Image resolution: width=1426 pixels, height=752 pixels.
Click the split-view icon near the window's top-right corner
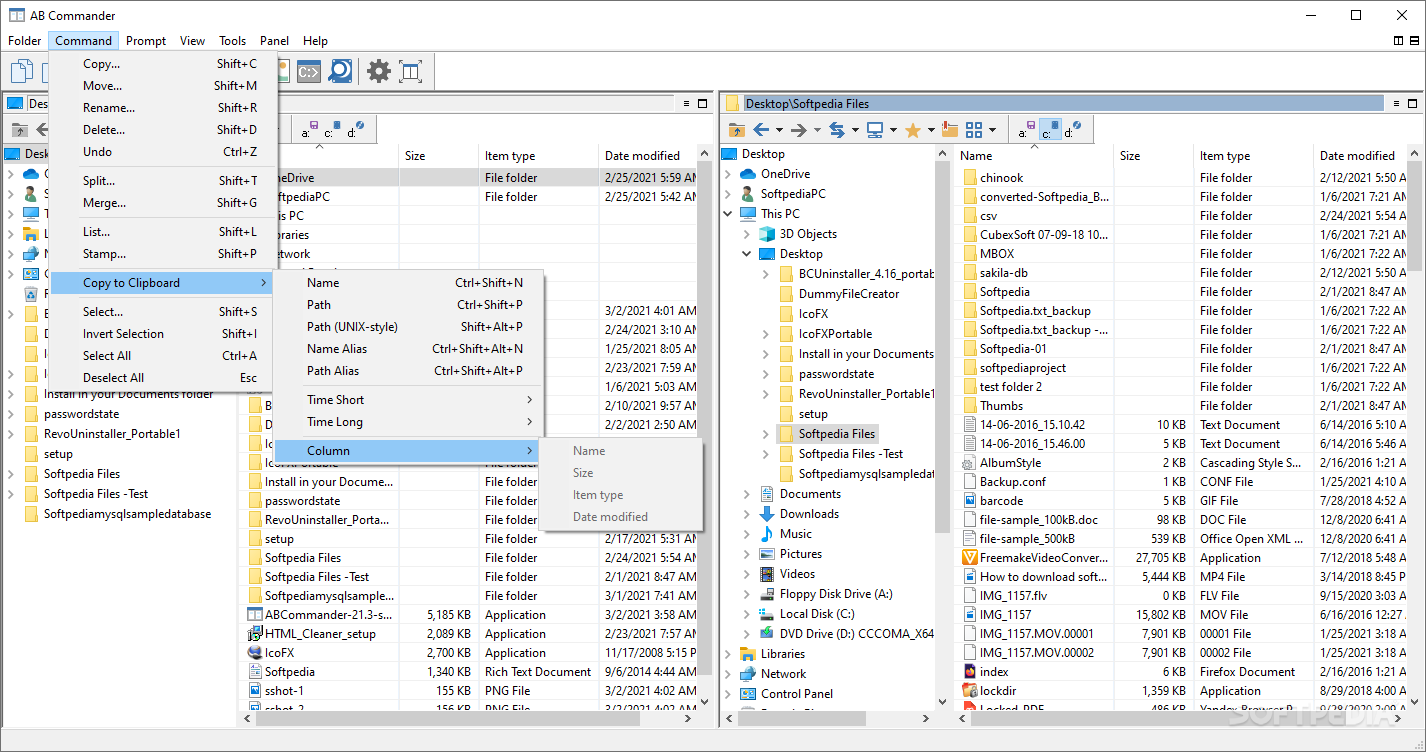1398,41
